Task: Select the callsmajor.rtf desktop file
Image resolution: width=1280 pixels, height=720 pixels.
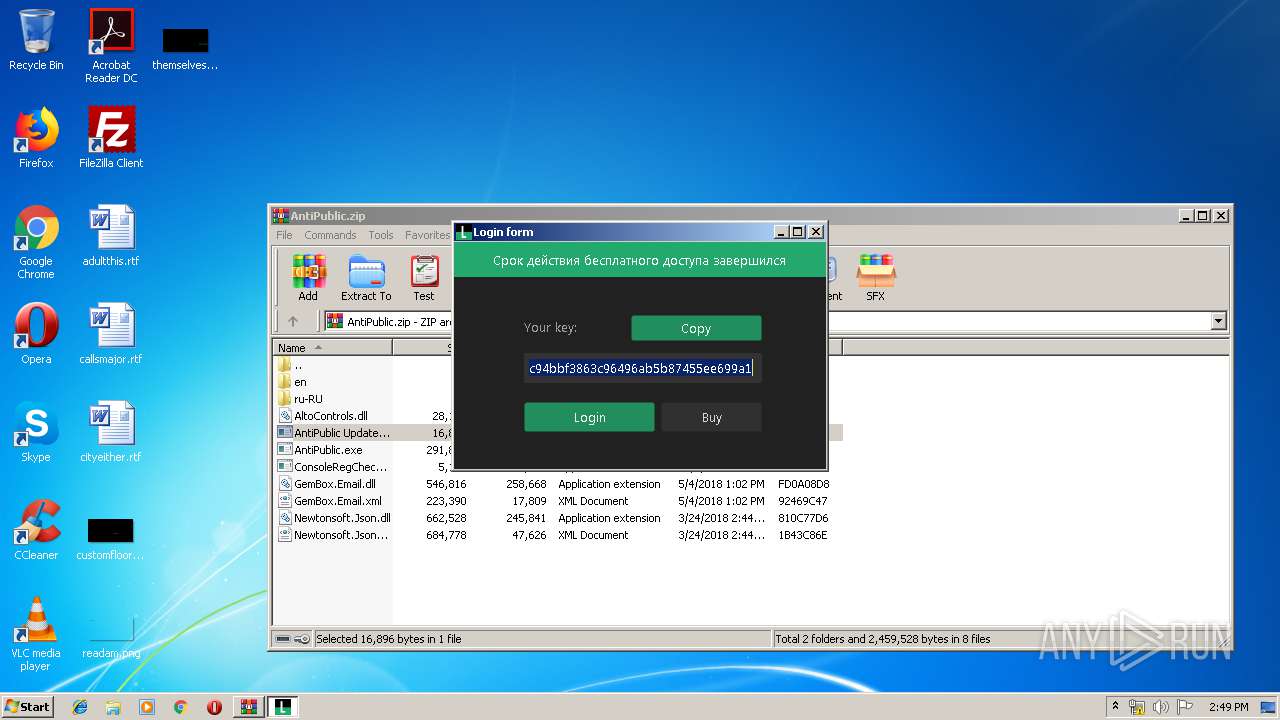Action: (111, 333)
